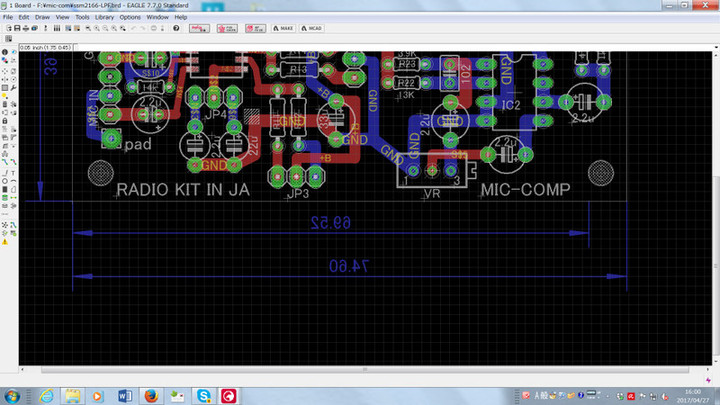This screenshot has width=720, height=405.
Task: Open the Library menu
Action: 104,17
